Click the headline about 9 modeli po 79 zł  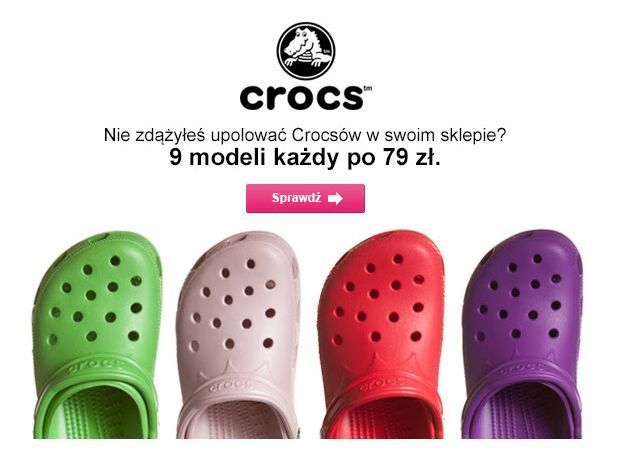305,157
